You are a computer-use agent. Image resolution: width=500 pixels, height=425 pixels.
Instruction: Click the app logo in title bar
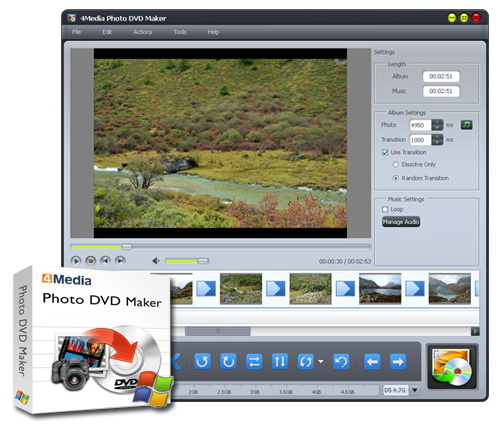click(72, 18)
